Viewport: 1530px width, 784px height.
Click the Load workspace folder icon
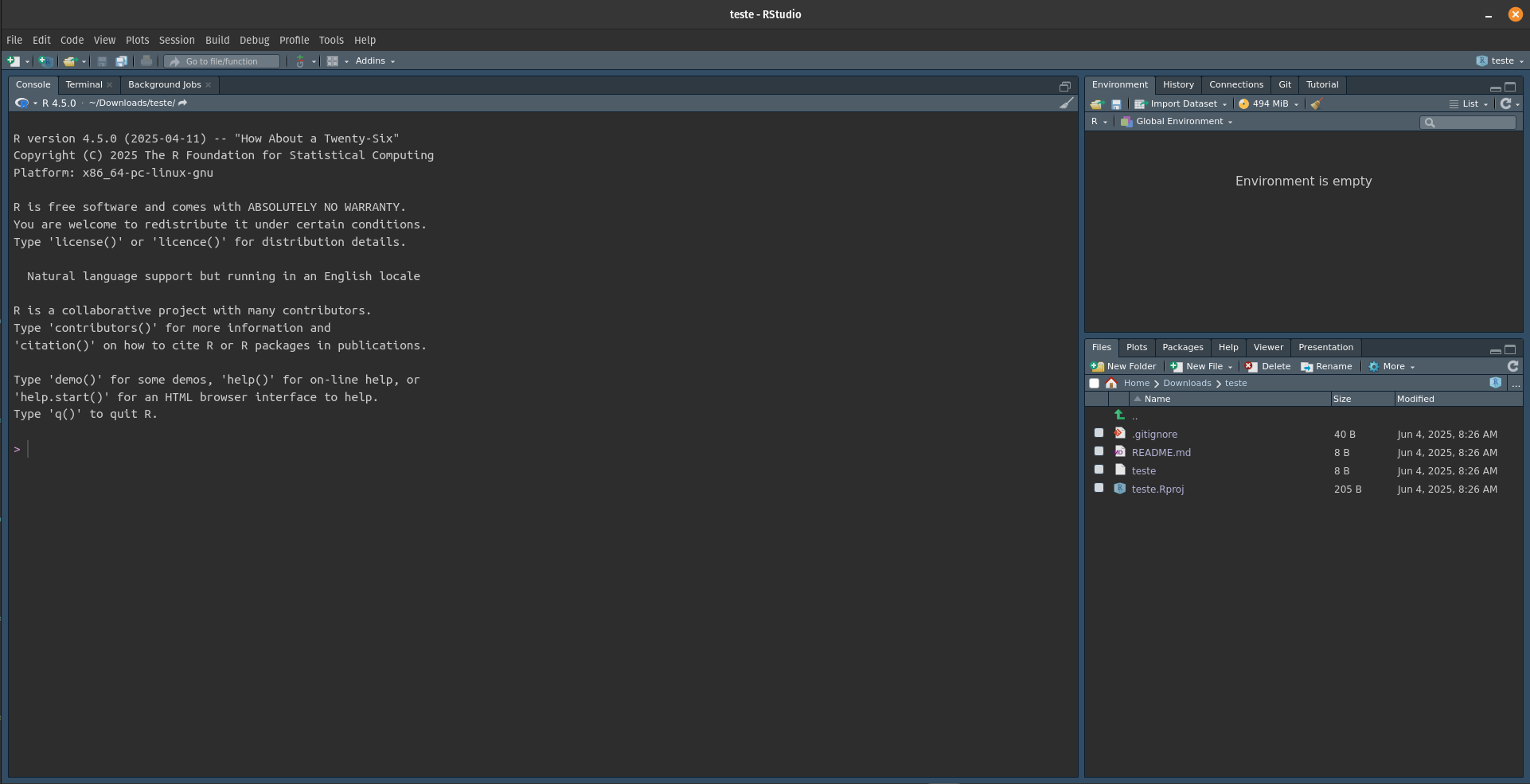(x=1096, y=104)
